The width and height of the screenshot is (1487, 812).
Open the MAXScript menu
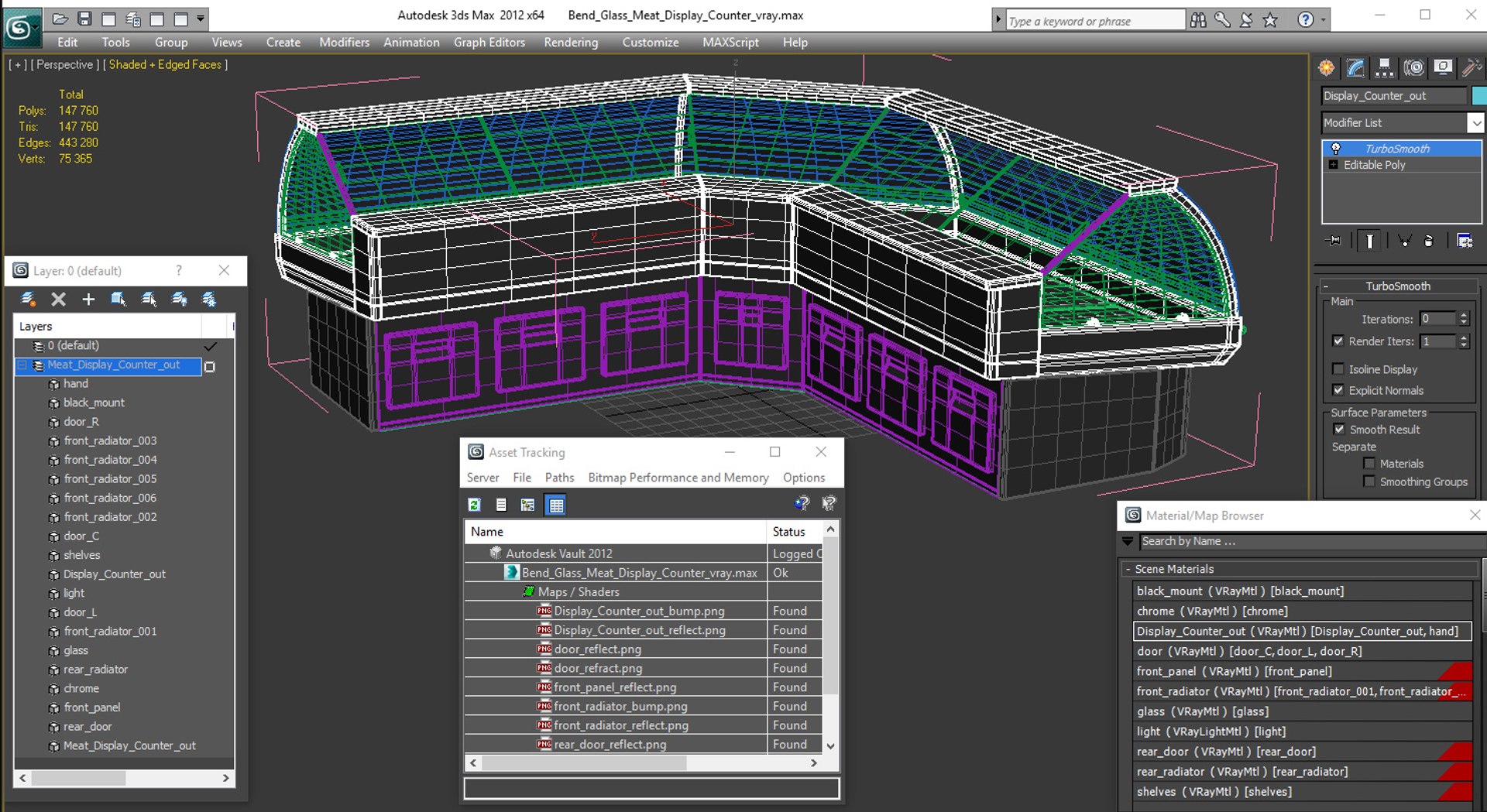click(730, 43)
